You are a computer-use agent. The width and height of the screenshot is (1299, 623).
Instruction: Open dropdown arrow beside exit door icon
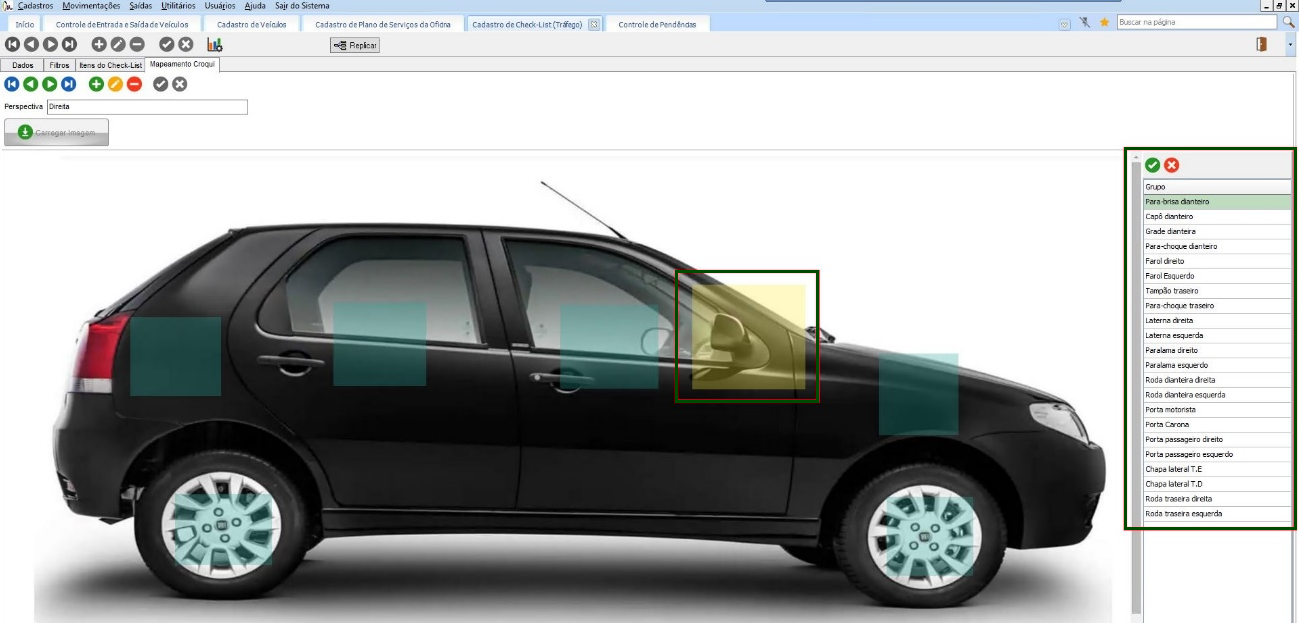[x=1290, y=45]
